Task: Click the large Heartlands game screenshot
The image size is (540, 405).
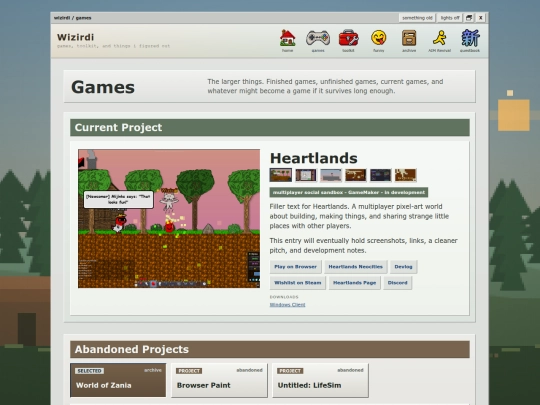Action: [169, 218]
